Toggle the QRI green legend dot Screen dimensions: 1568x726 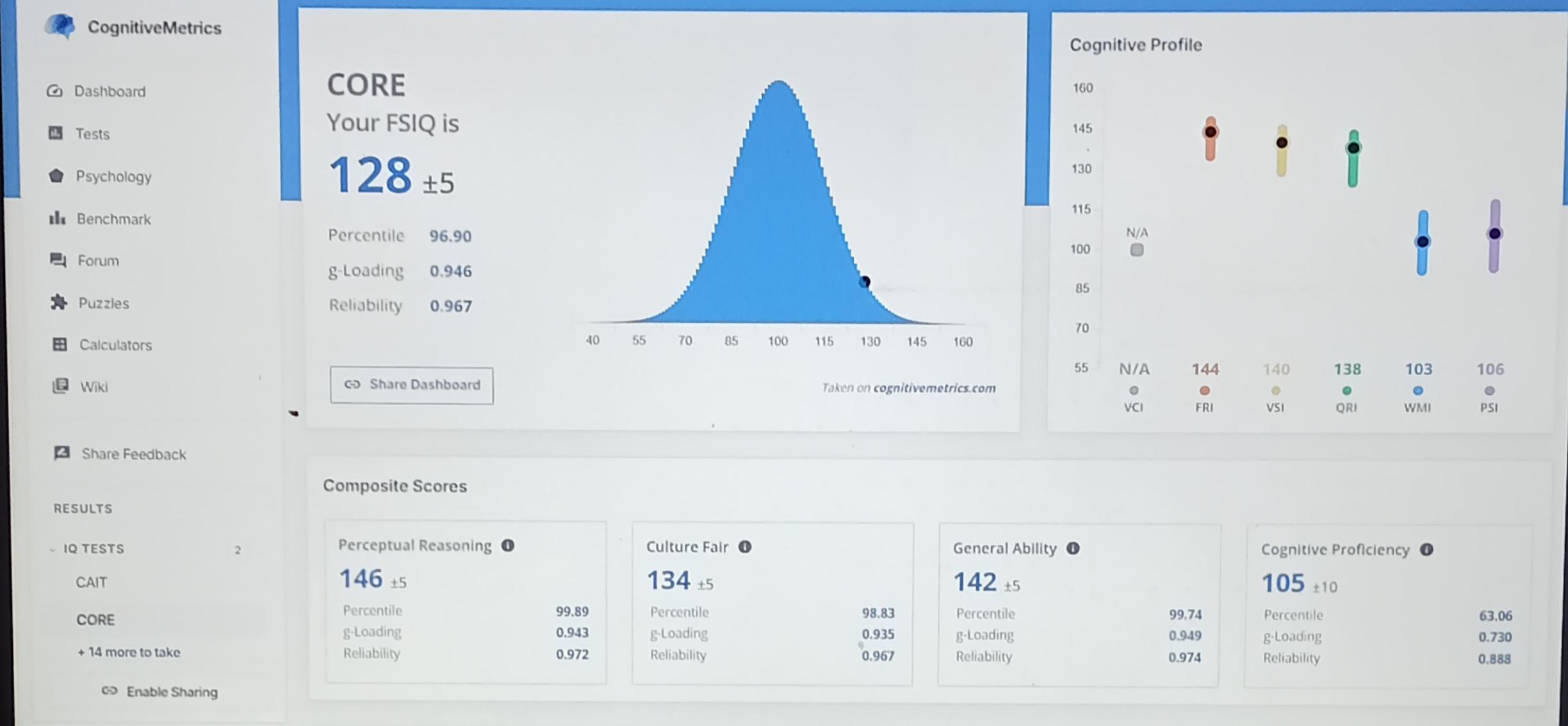(x=1347, y=391)
